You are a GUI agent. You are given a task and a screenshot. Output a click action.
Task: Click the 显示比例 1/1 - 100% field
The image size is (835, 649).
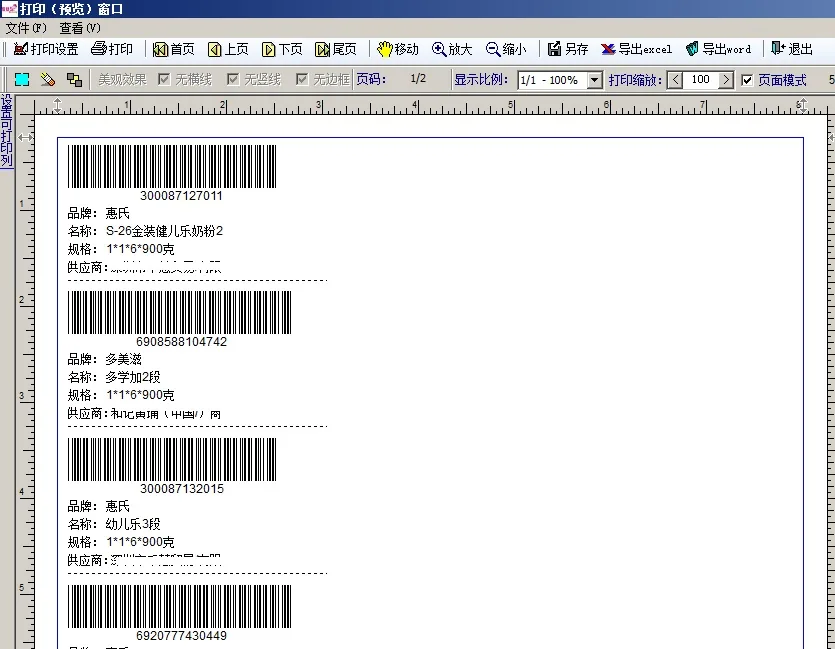552,80
